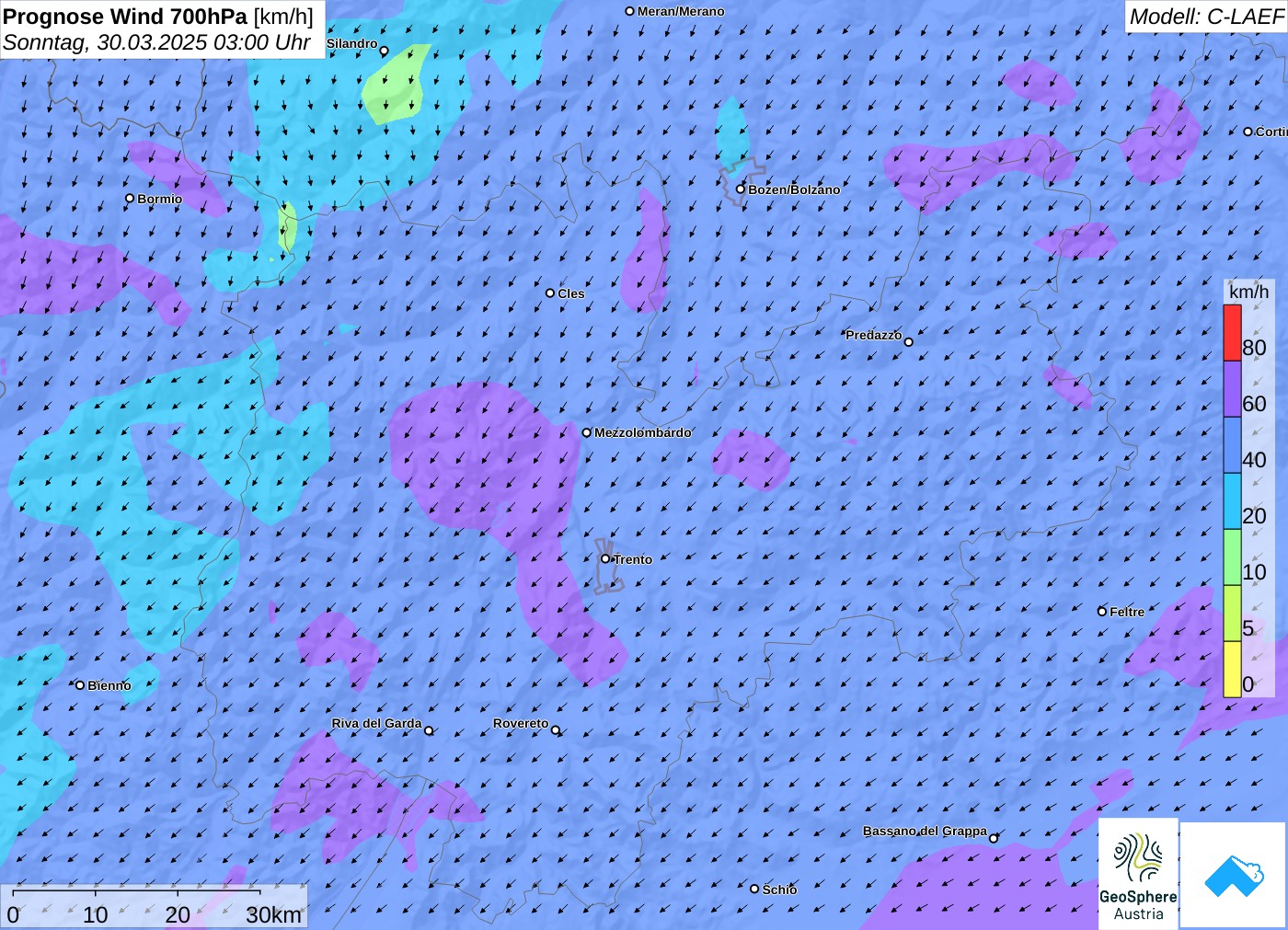Viewport: 1288px width, 930px height.
Task: Click the Feltre city marker dot
Action: coord(1102,612)
